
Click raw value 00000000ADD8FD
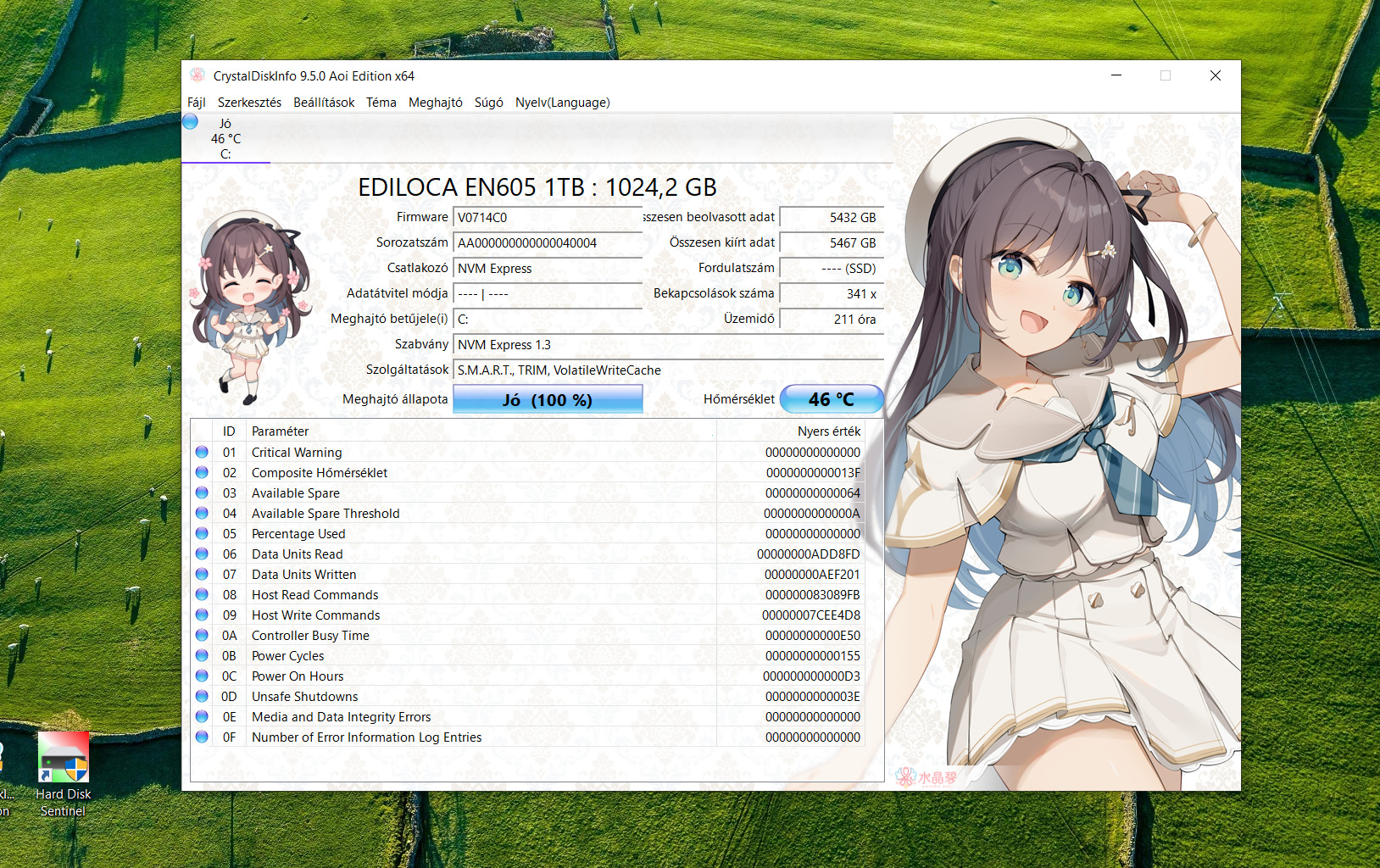(x=809, y=554)
